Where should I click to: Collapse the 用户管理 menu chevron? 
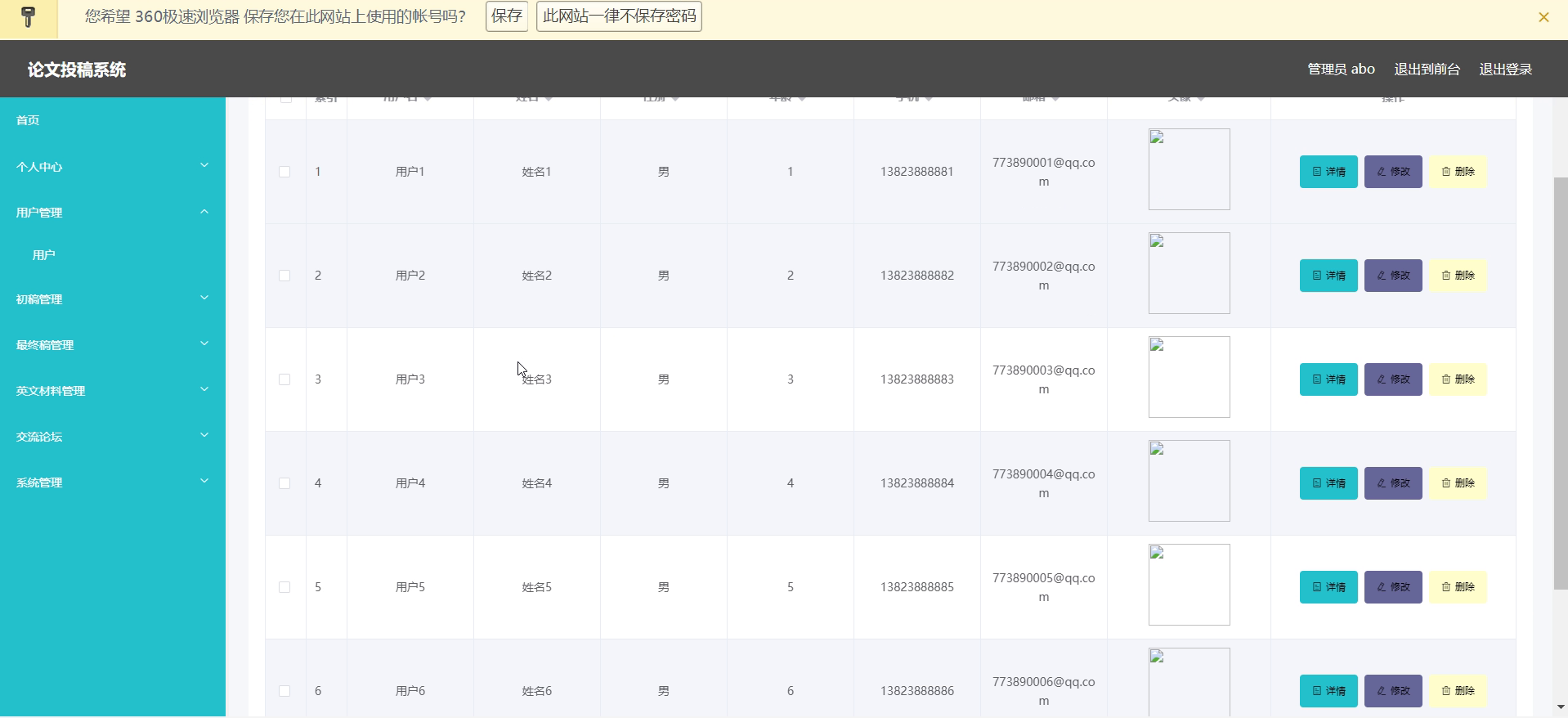[x=204, y=211]
